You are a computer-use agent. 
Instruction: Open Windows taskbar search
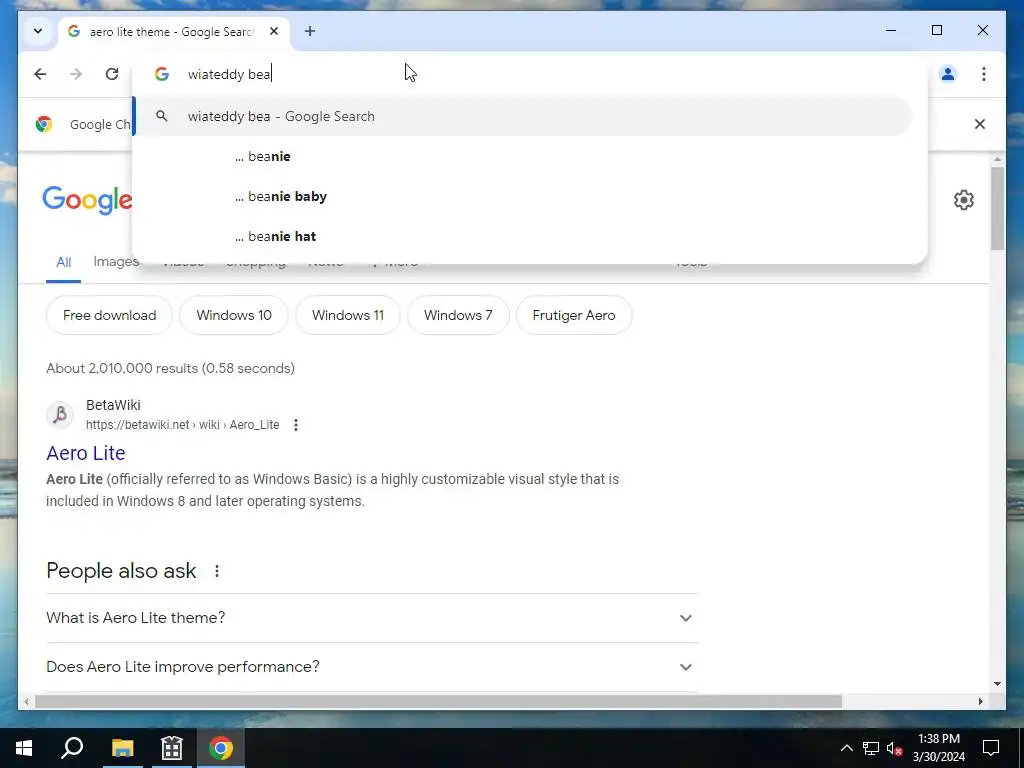pos(72,748)
